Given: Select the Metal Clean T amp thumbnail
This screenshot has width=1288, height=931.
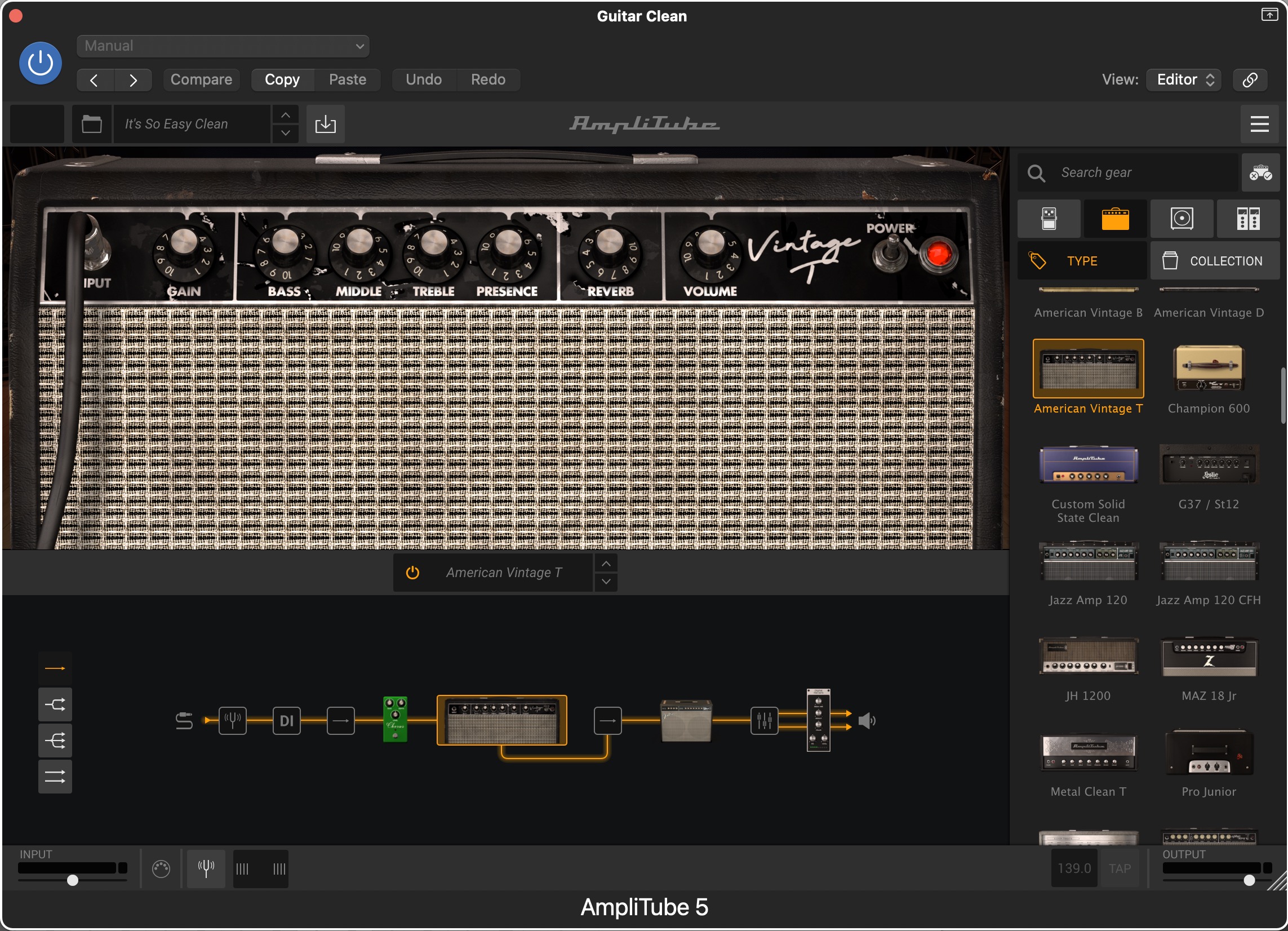Looking at the screenshot, I should (x=1088, y=753).
